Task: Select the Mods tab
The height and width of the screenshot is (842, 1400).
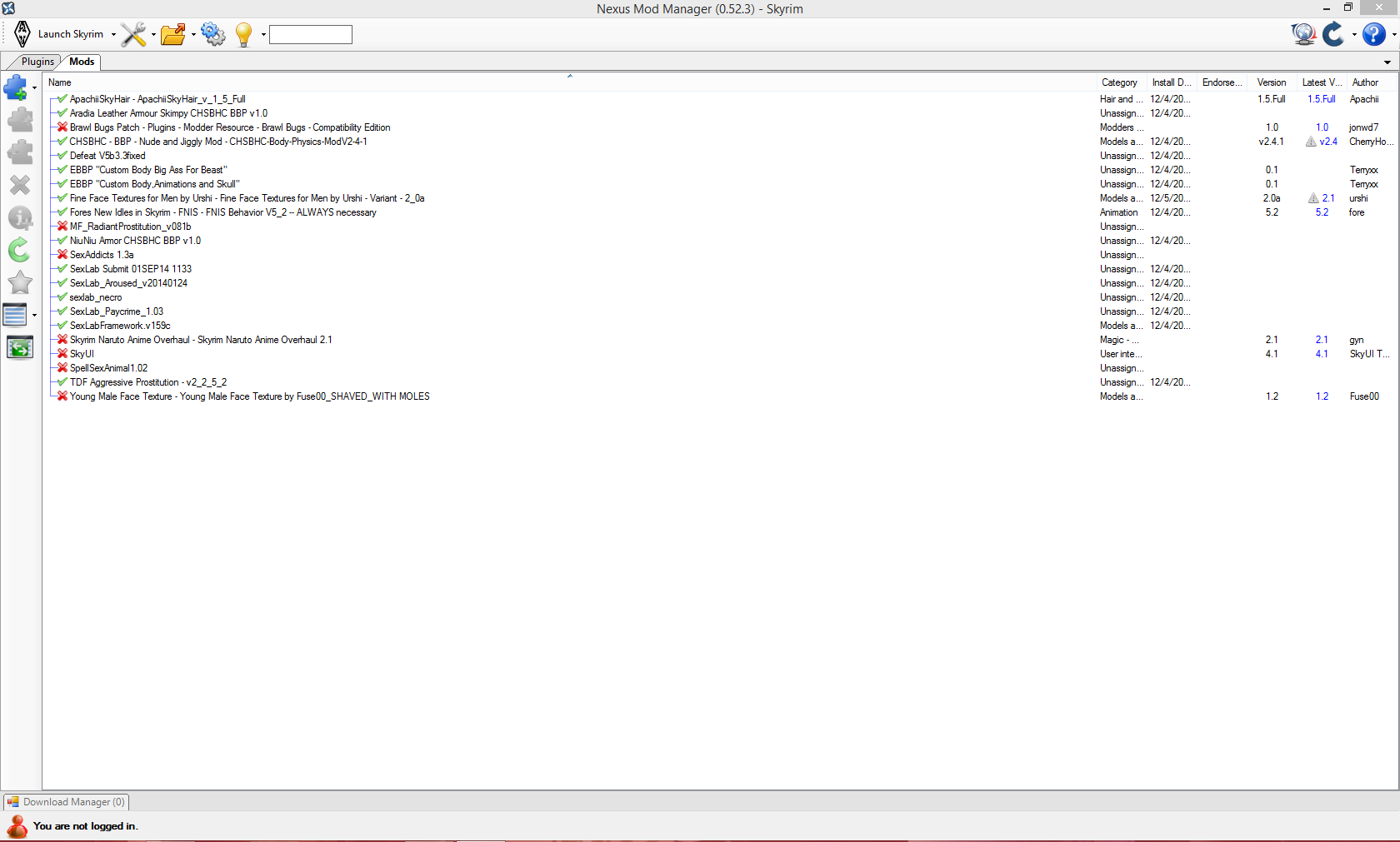Action: [x=82, y=62]
